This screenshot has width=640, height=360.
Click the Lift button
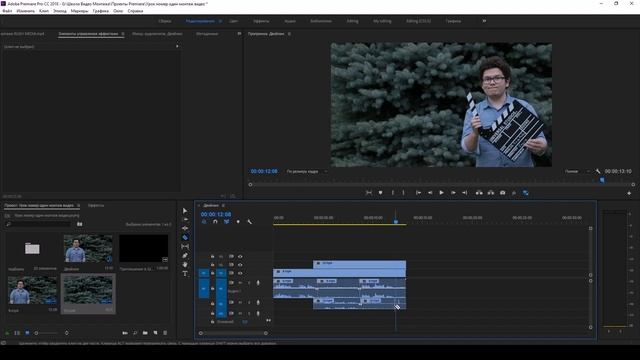tap(479, 193)
